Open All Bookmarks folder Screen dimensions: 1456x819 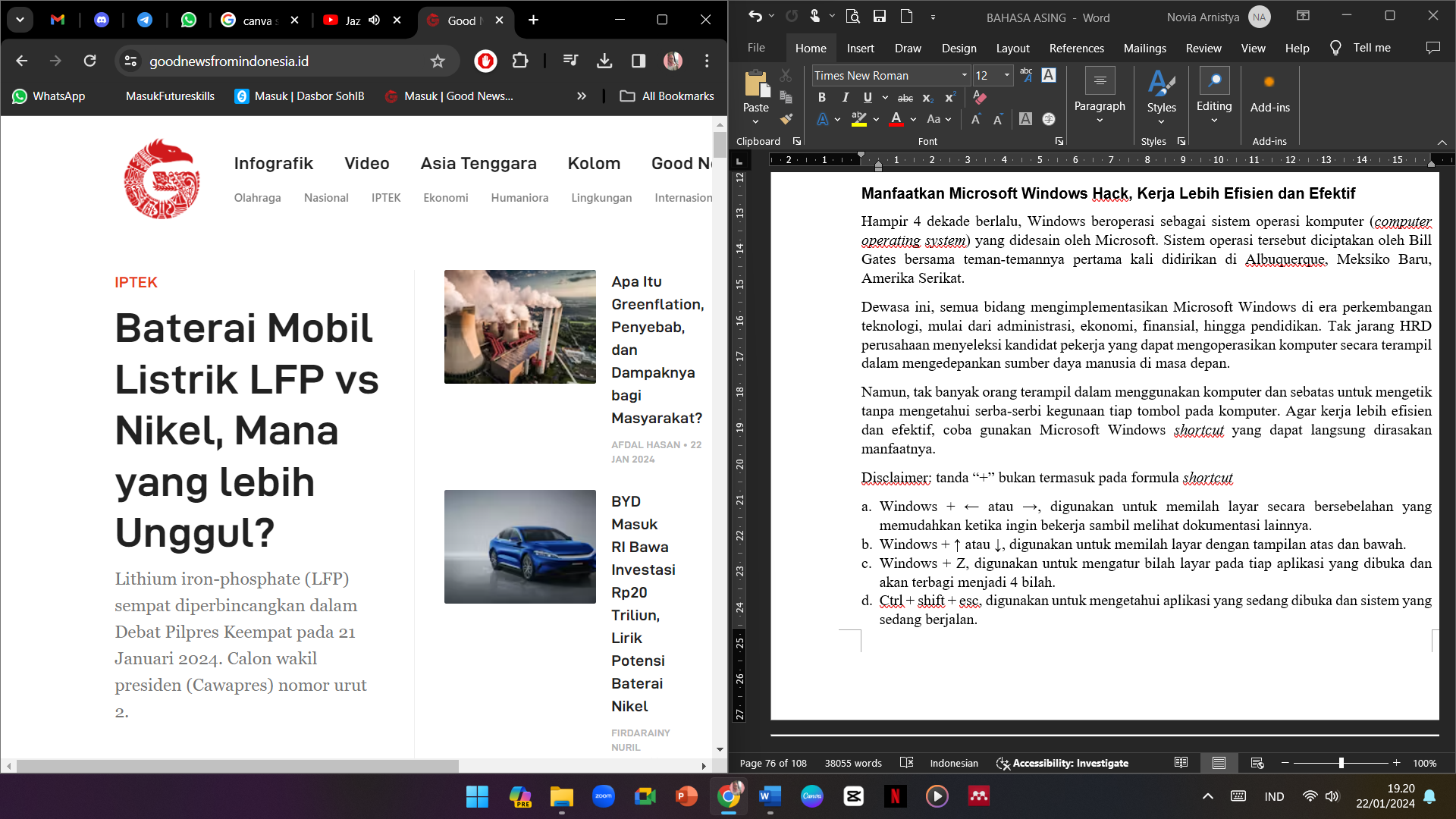click(667, 96)
